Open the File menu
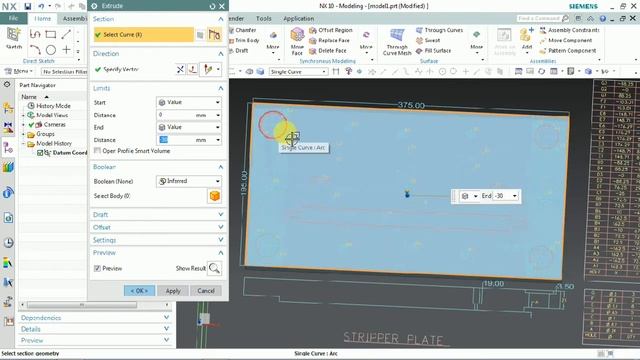640x360 pixels. [13, 18]
